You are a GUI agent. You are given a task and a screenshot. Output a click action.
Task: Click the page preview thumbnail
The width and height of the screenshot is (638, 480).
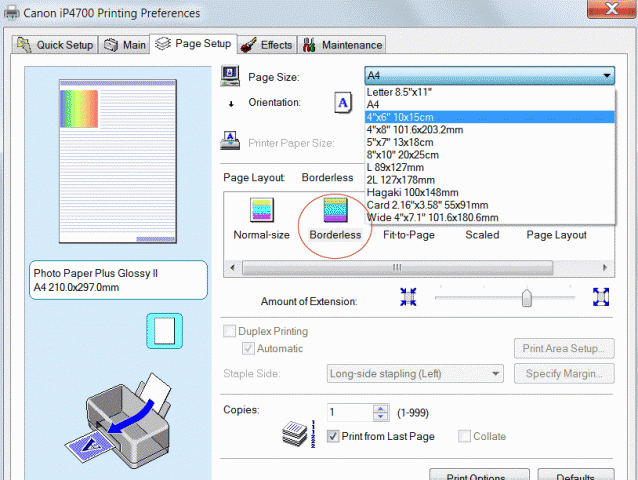[118, 161]
